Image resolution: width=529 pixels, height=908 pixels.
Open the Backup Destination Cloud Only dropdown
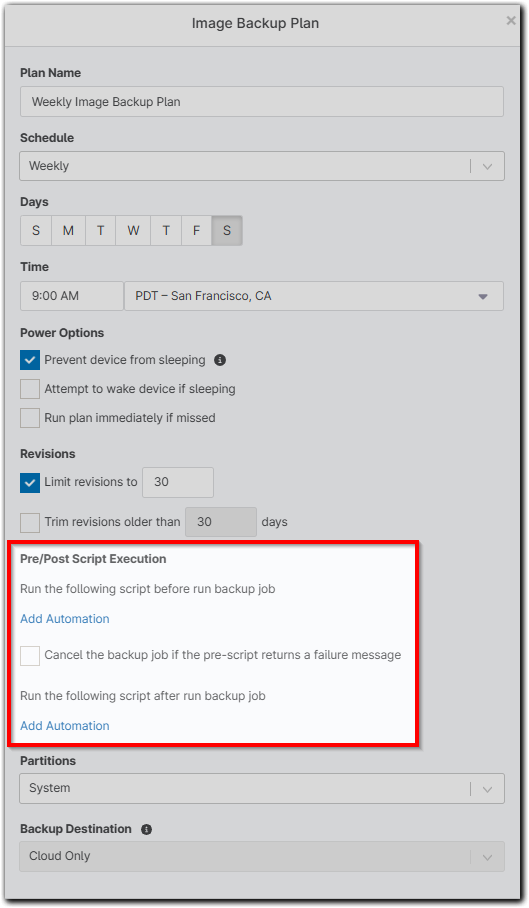262,856
